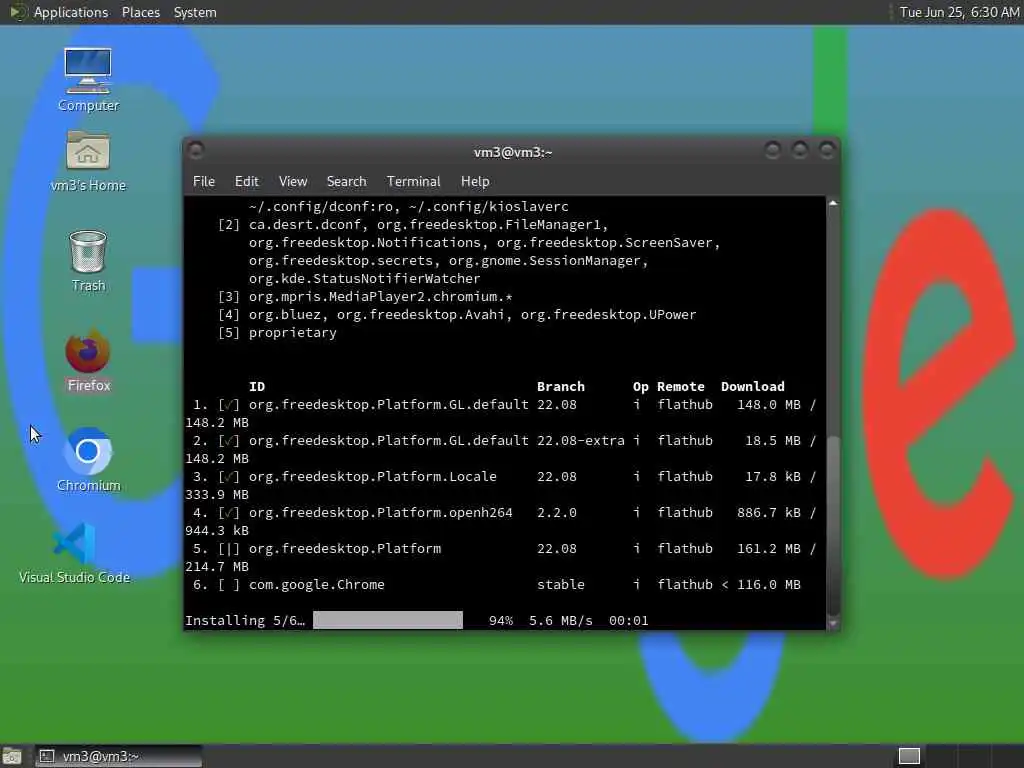Click the Remote column header

pyautogui.click(x=680, y=387)
